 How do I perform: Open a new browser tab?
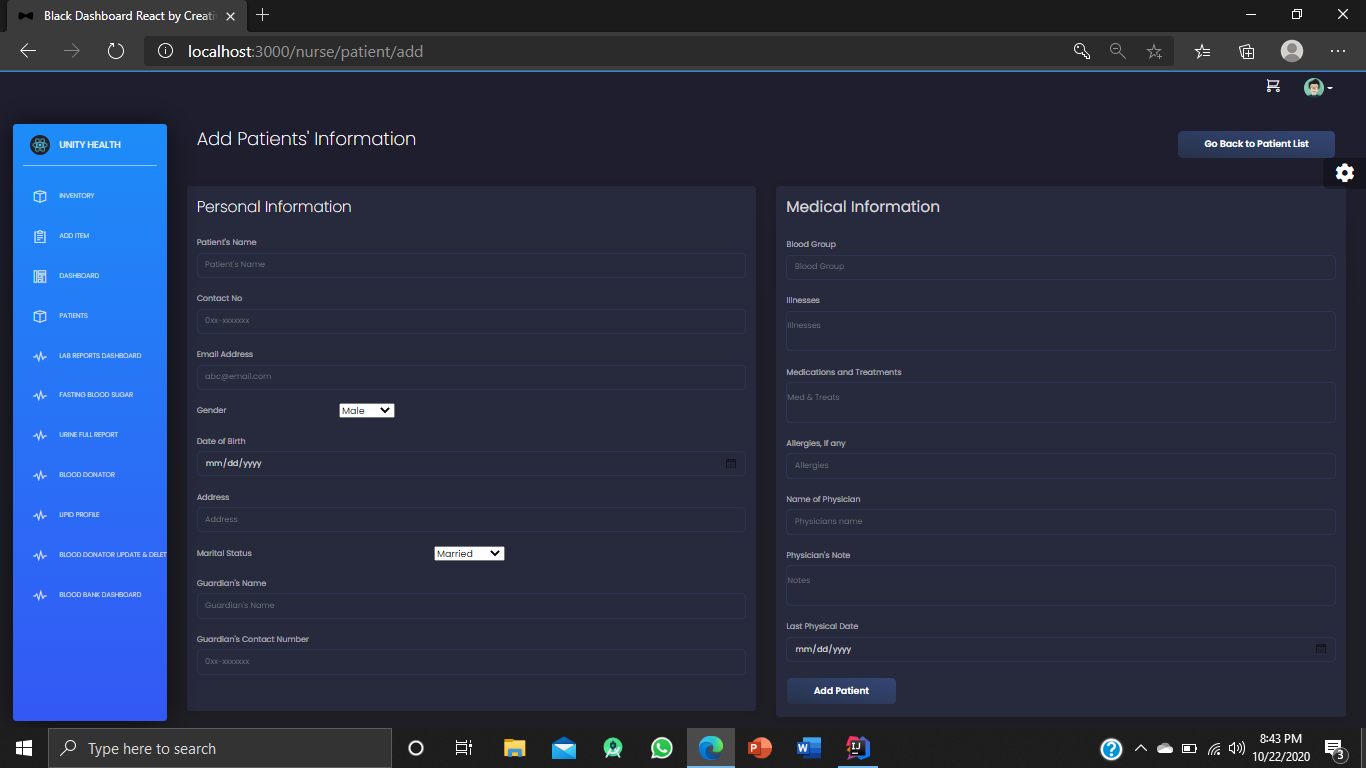point(263,15)
